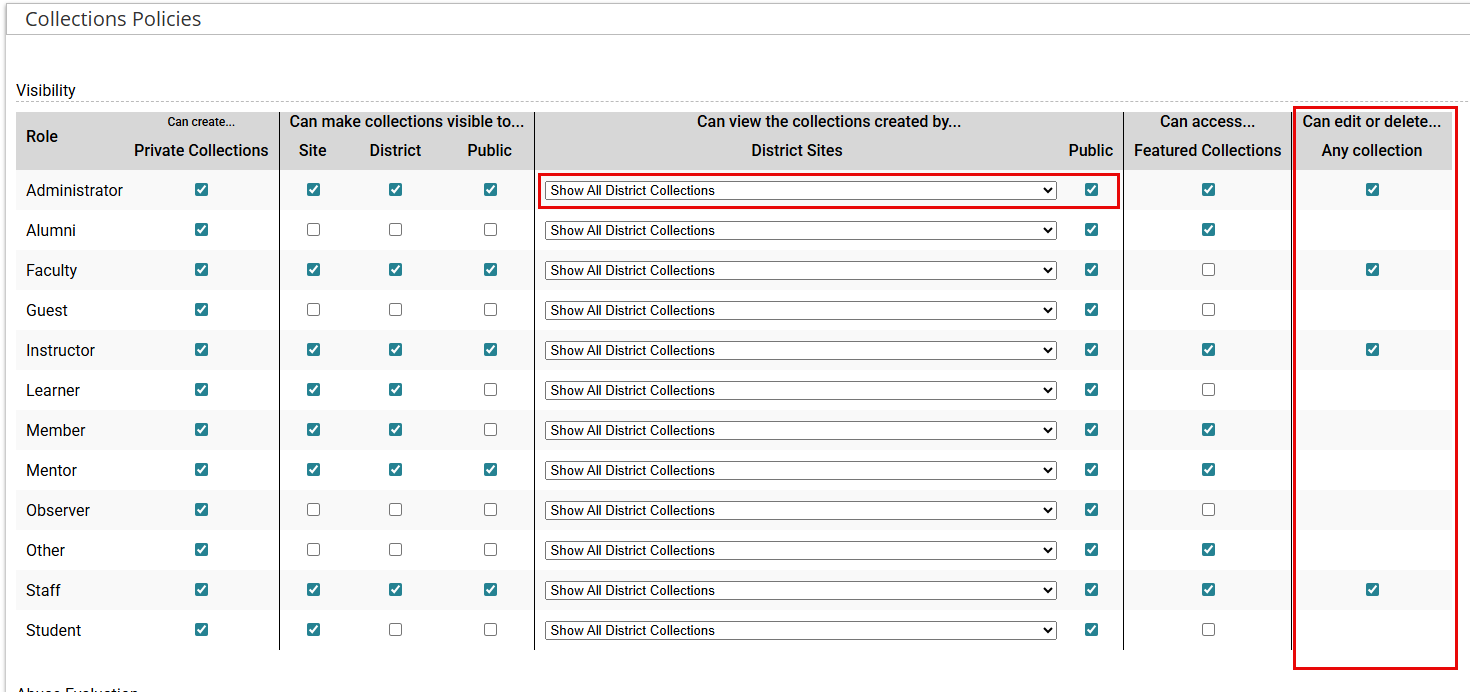Toggle Mentor Public visibility checkbox
Viewport: 1470px width, 692px height.
(491, 470)
